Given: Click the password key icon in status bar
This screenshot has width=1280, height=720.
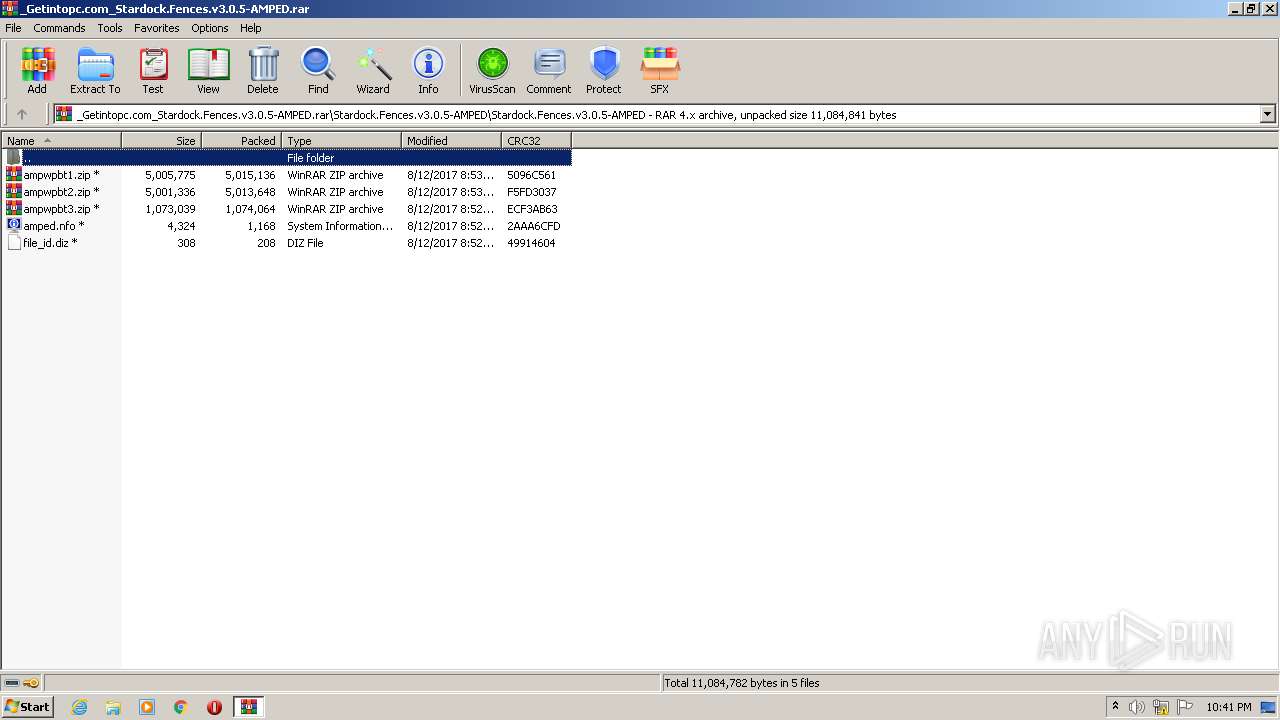Looking at the screenshot, I should pos(31,683).
